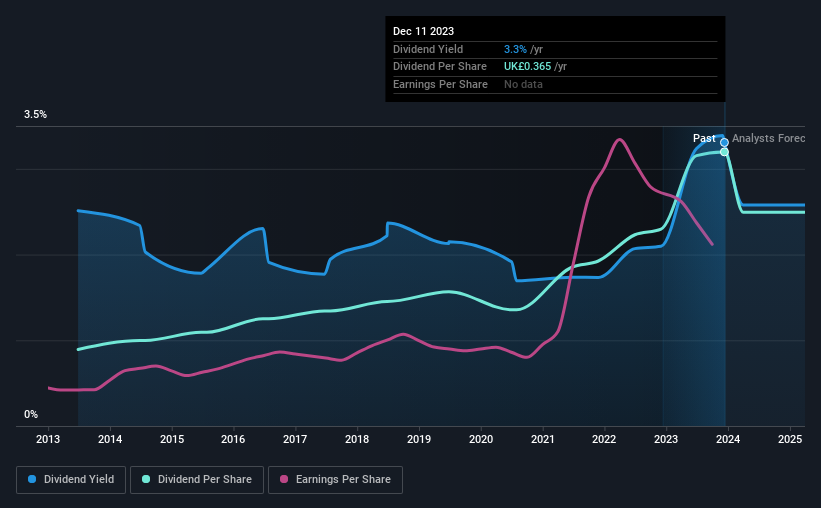The image size is (821, 508).
Task: Hide the Dividend Per Share series label
Action: (206, 480)
